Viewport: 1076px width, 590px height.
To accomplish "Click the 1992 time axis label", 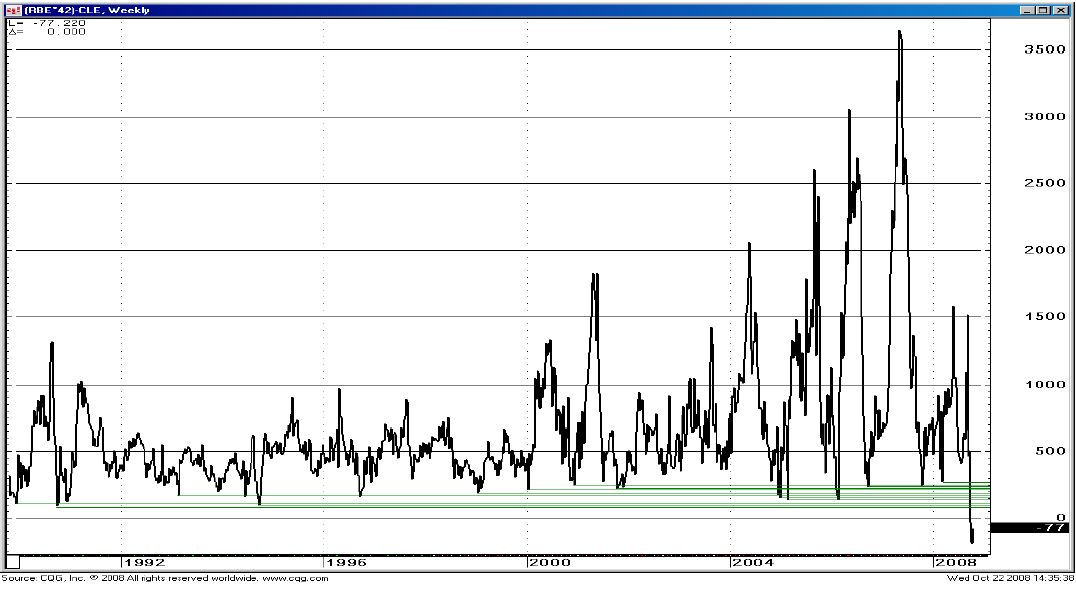I will pyautogui.click(x=145, y=563).
